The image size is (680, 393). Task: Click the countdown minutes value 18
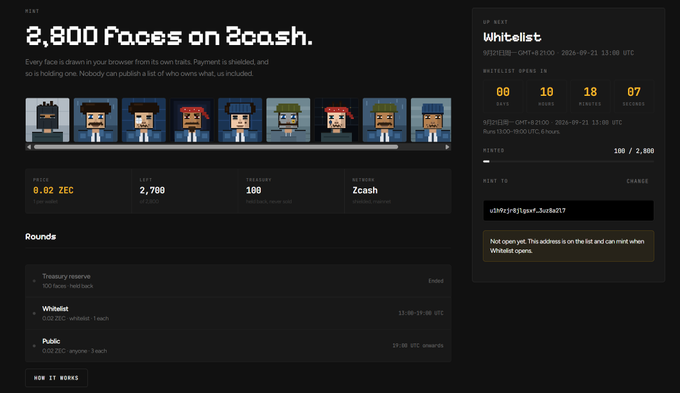pos(590,92)
